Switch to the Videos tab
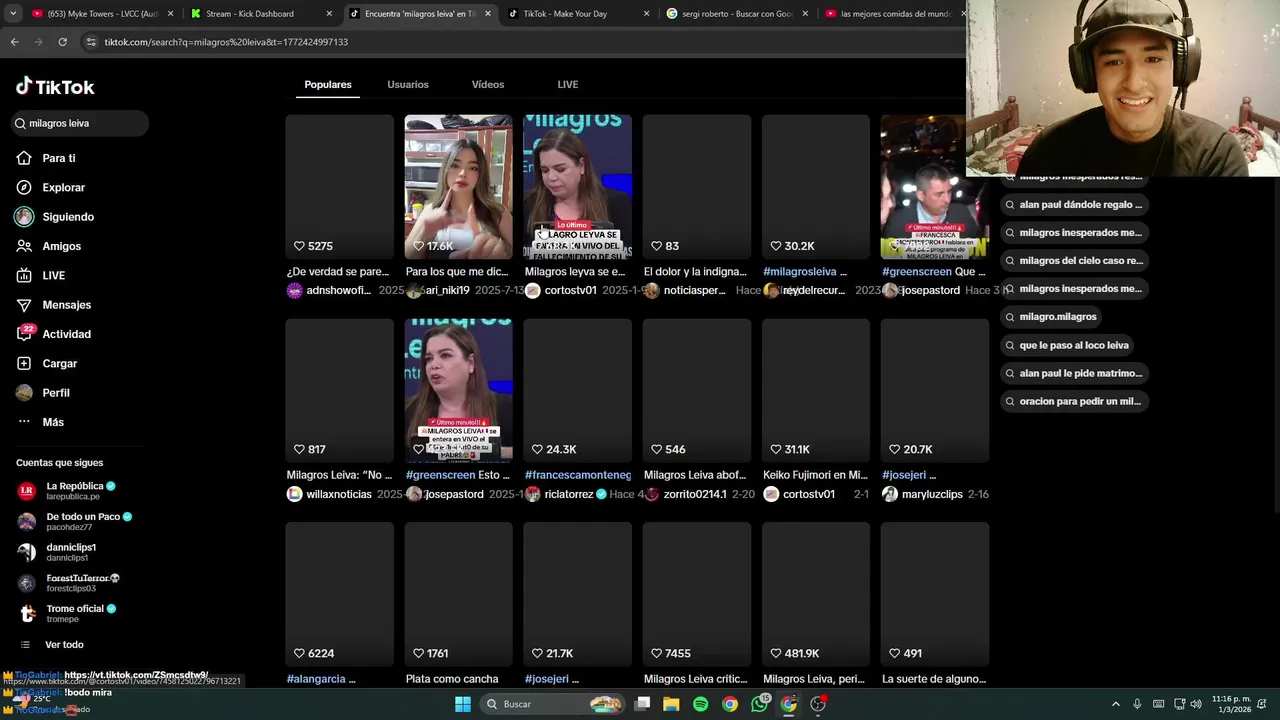1280x720 pixels. tap(488, 84)
